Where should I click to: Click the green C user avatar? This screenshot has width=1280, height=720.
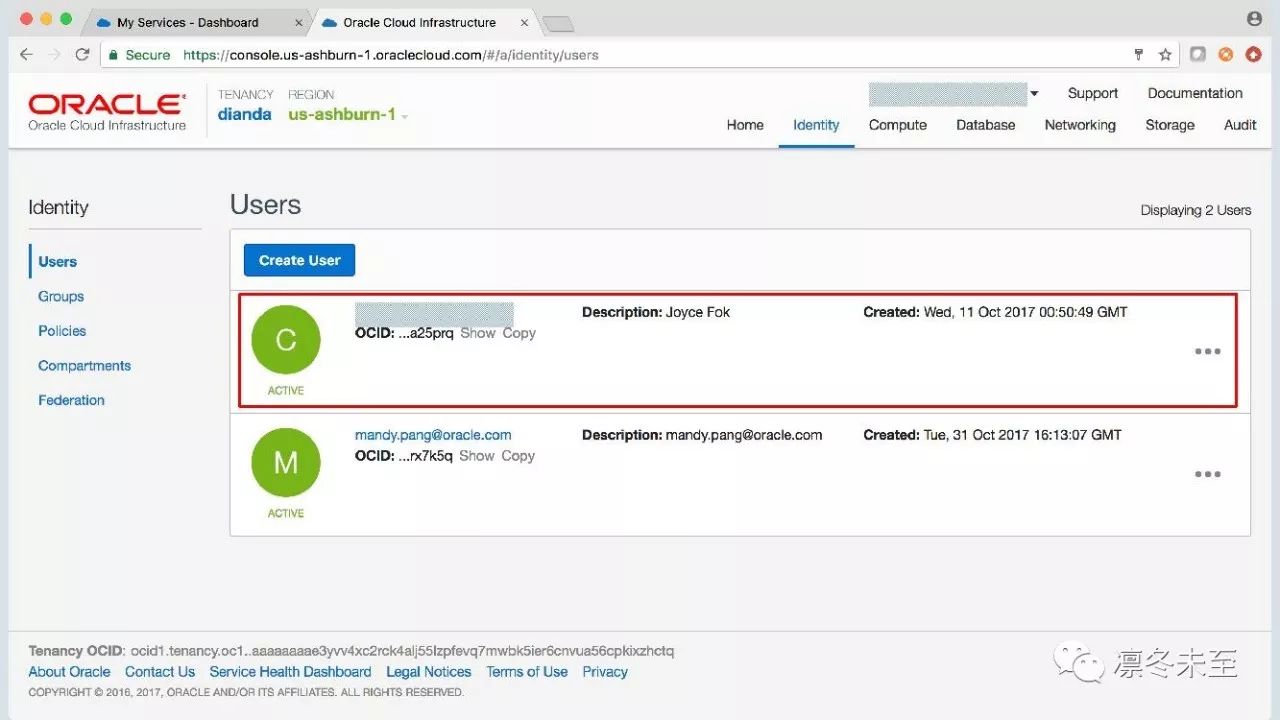(x=286, y=340)
